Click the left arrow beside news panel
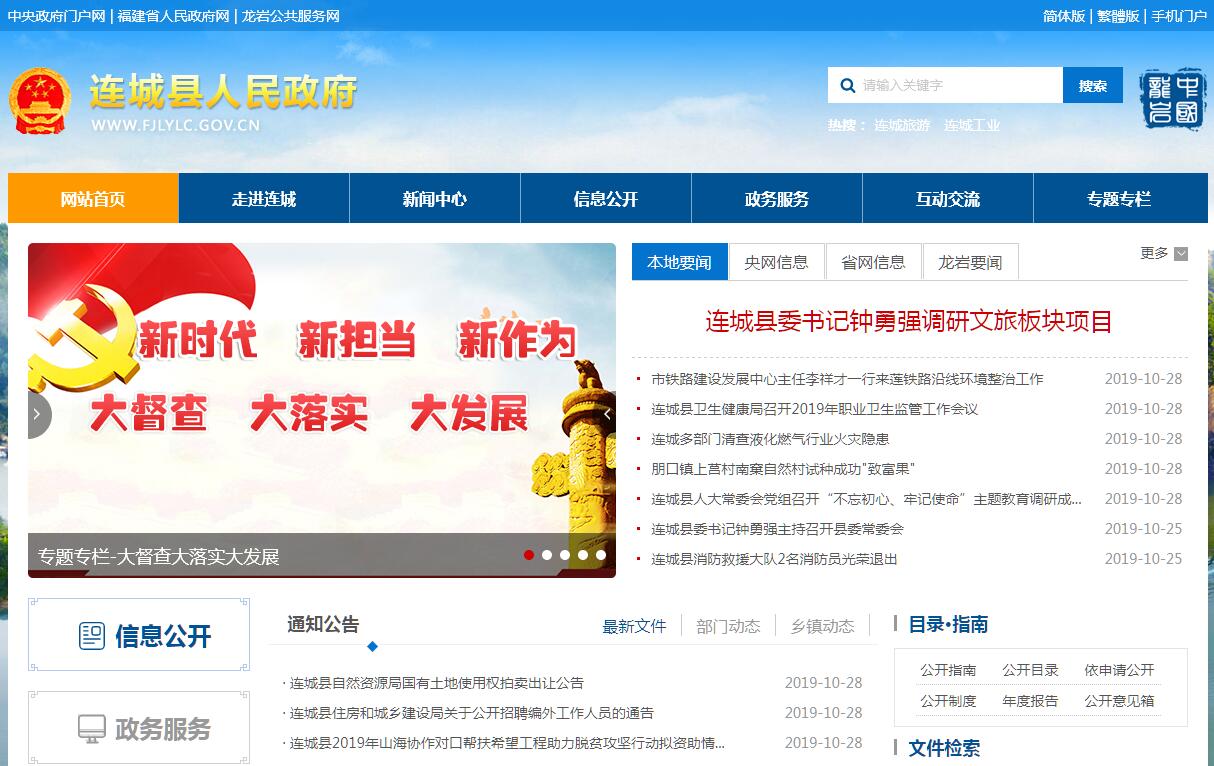 pos(607,414)
